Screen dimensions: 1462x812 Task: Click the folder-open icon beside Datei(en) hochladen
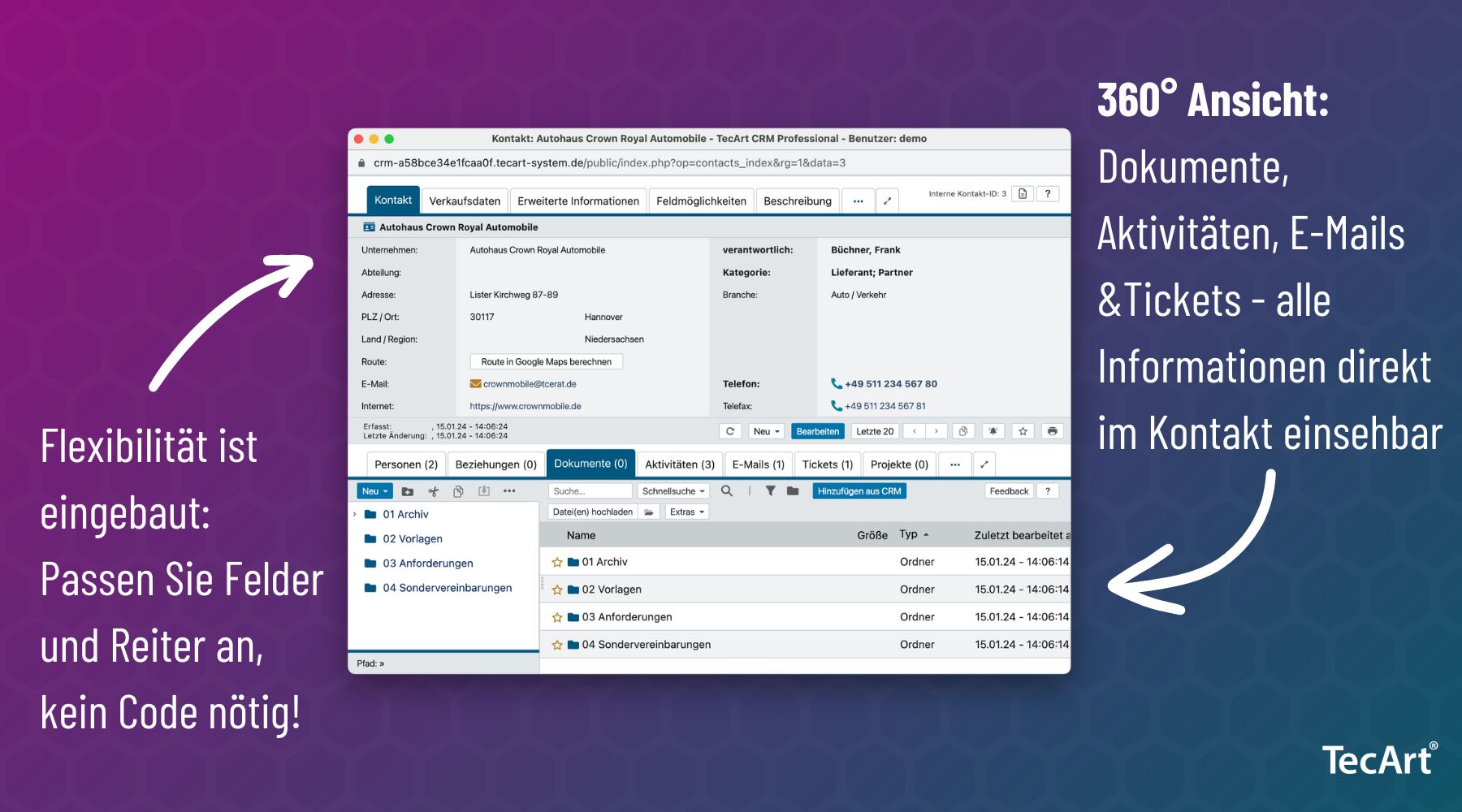pyautogui.click(x=649, y=512)
